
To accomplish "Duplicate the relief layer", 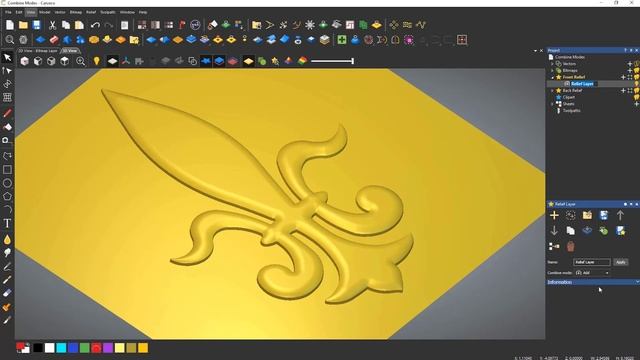I will pos(571,231).
